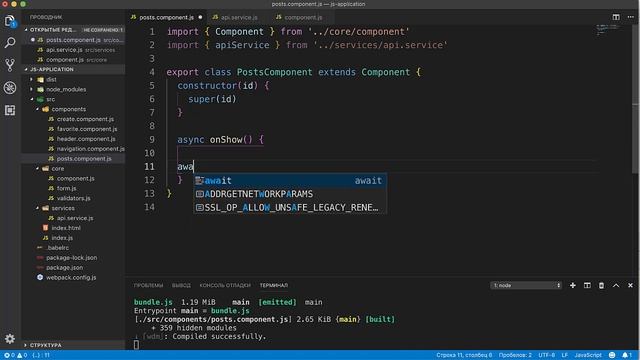The image size is (640, 360).
Task: Click the terminal input cursor line
Action: click(x=136, y=345)
